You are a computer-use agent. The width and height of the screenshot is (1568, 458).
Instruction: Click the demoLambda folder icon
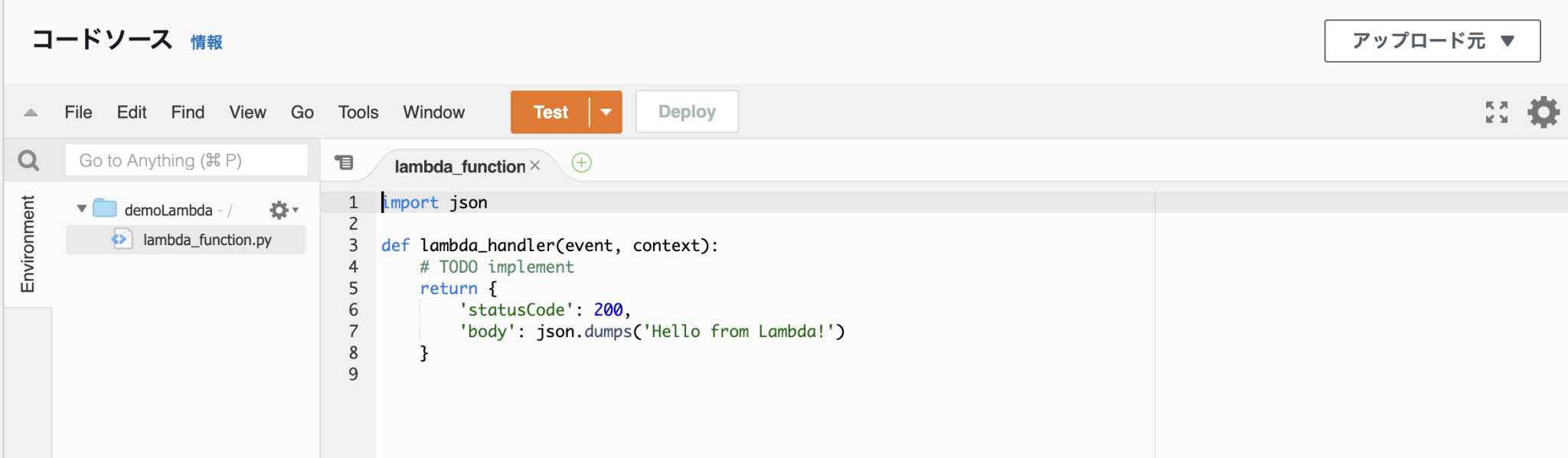(105, 208)
